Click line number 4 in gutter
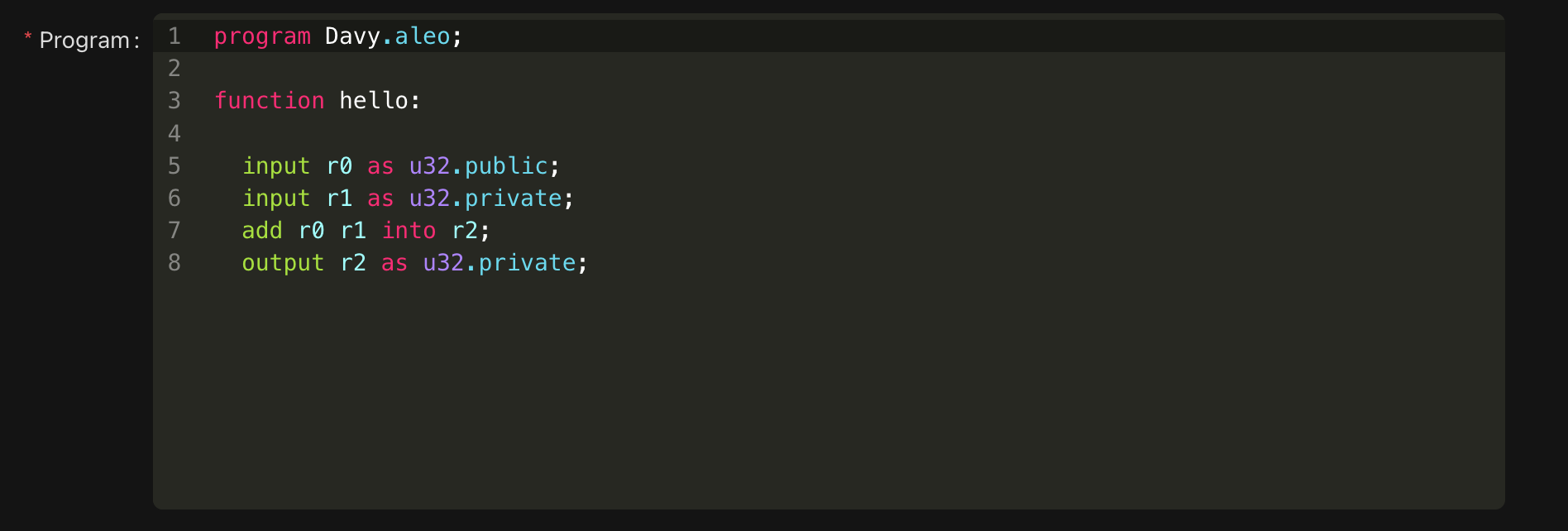Image resolution: width=1568 pixels, height=531 pixels. 174,134
